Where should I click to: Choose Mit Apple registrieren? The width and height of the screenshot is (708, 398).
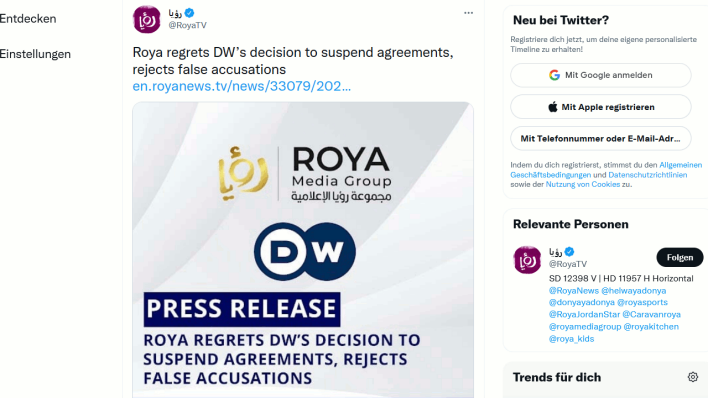pos(601,107)
